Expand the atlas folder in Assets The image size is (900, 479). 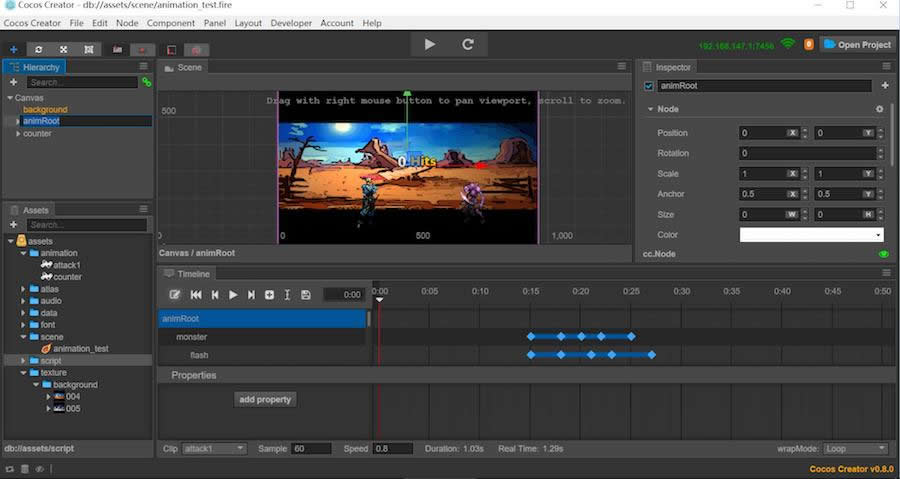point(23,289)
